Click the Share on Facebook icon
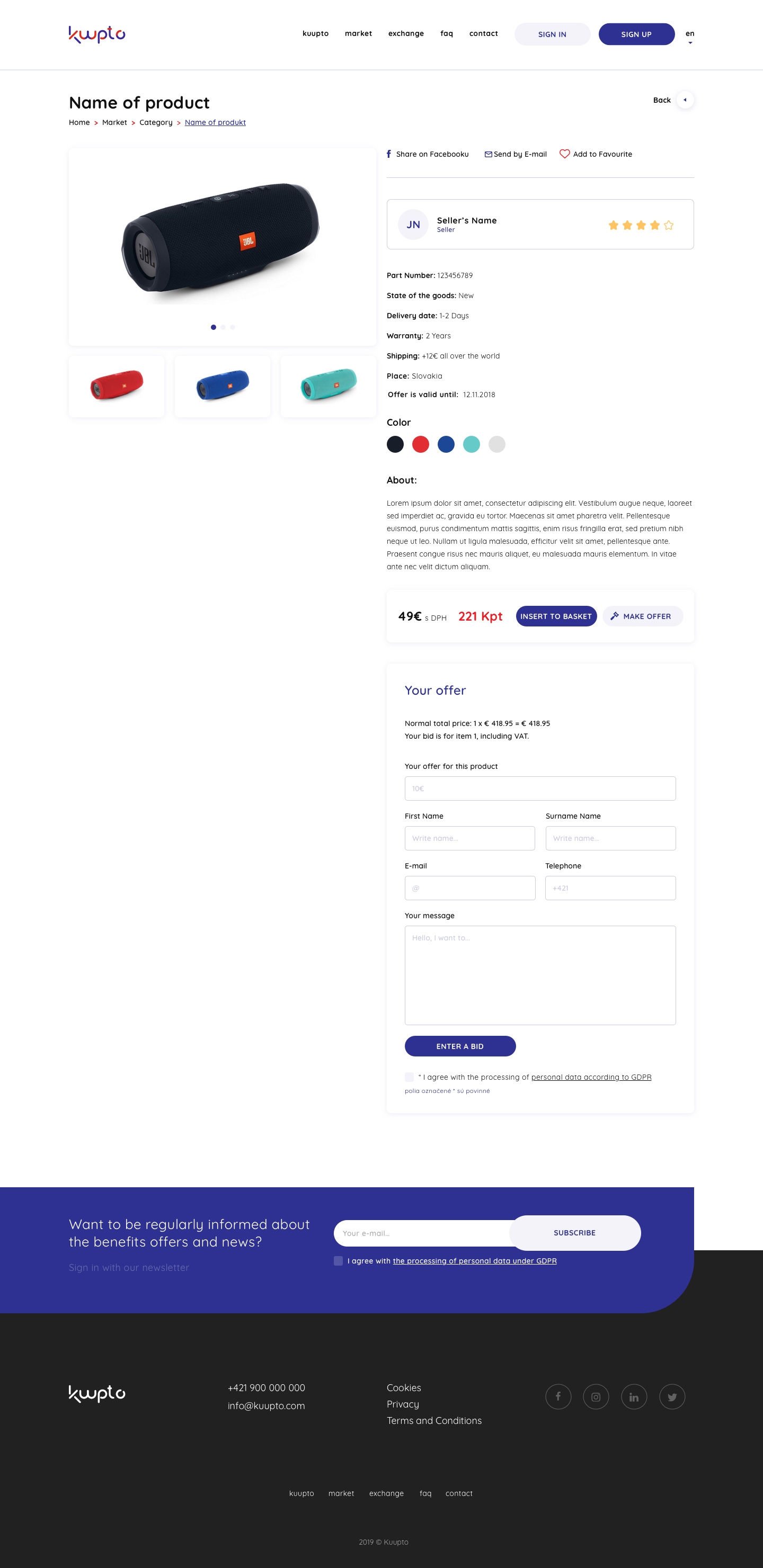763x1568 pixels. 388,154
